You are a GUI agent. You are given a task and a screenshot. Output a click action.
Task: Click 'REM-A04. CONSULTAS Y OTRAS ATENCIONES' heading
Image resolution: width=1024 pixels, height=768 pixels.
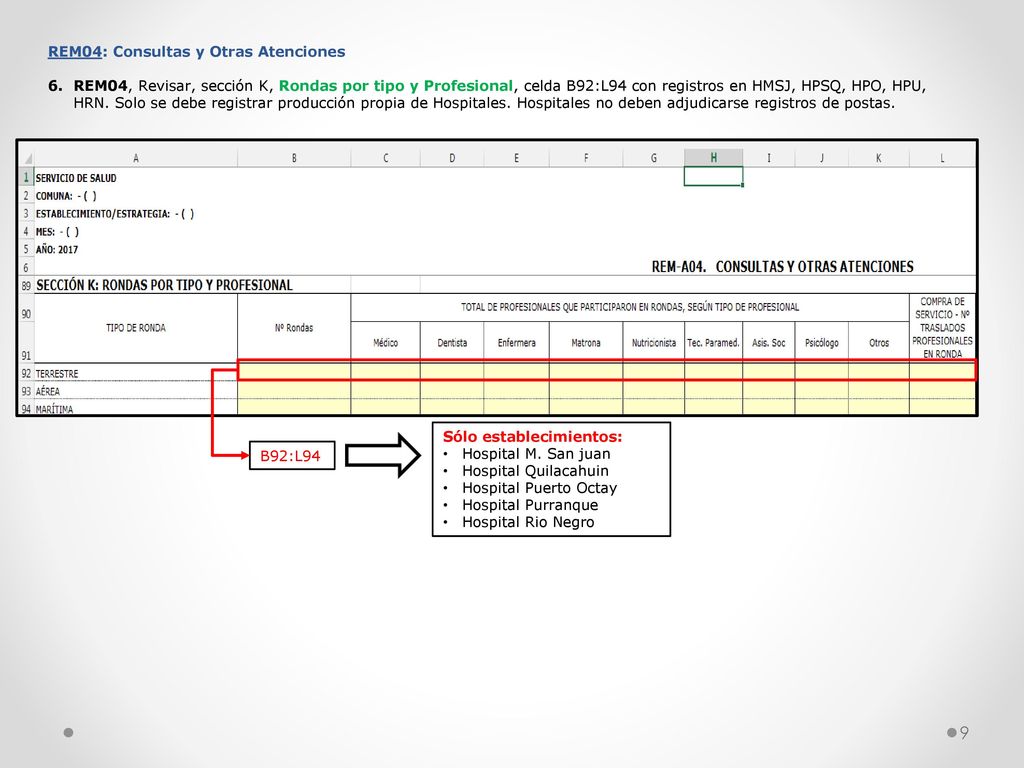[x=782, y=266]
